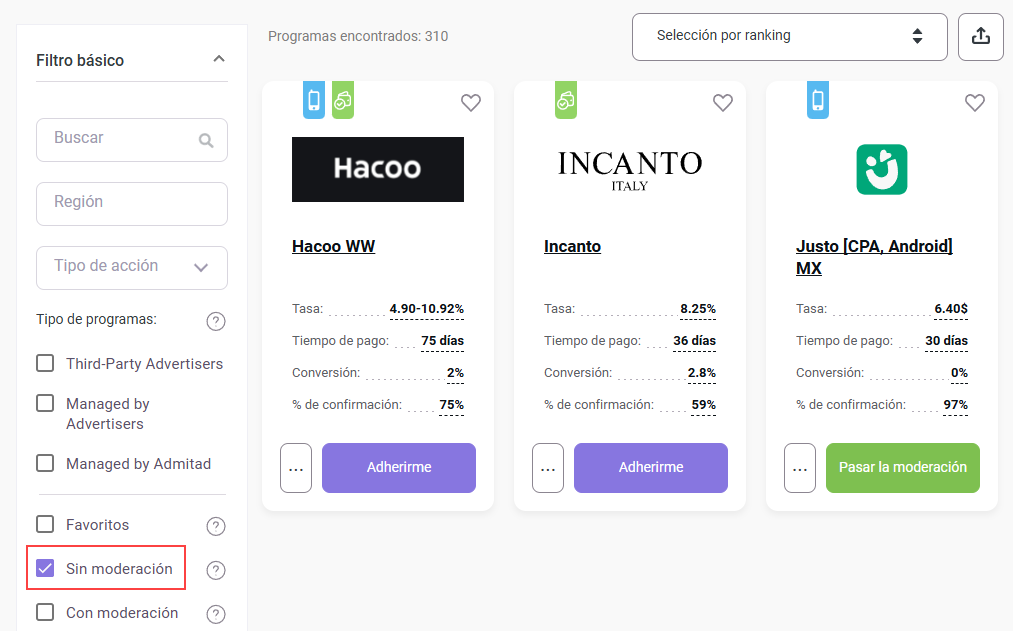Image resolution: width=1013 pixels, height=631 pixels.
Task: Add Hacoo WW to favorites heart
Action: point(471,103)
